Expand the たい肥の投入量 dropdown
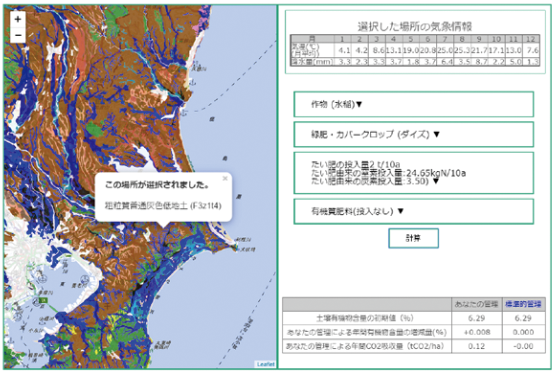 [413, 173]
